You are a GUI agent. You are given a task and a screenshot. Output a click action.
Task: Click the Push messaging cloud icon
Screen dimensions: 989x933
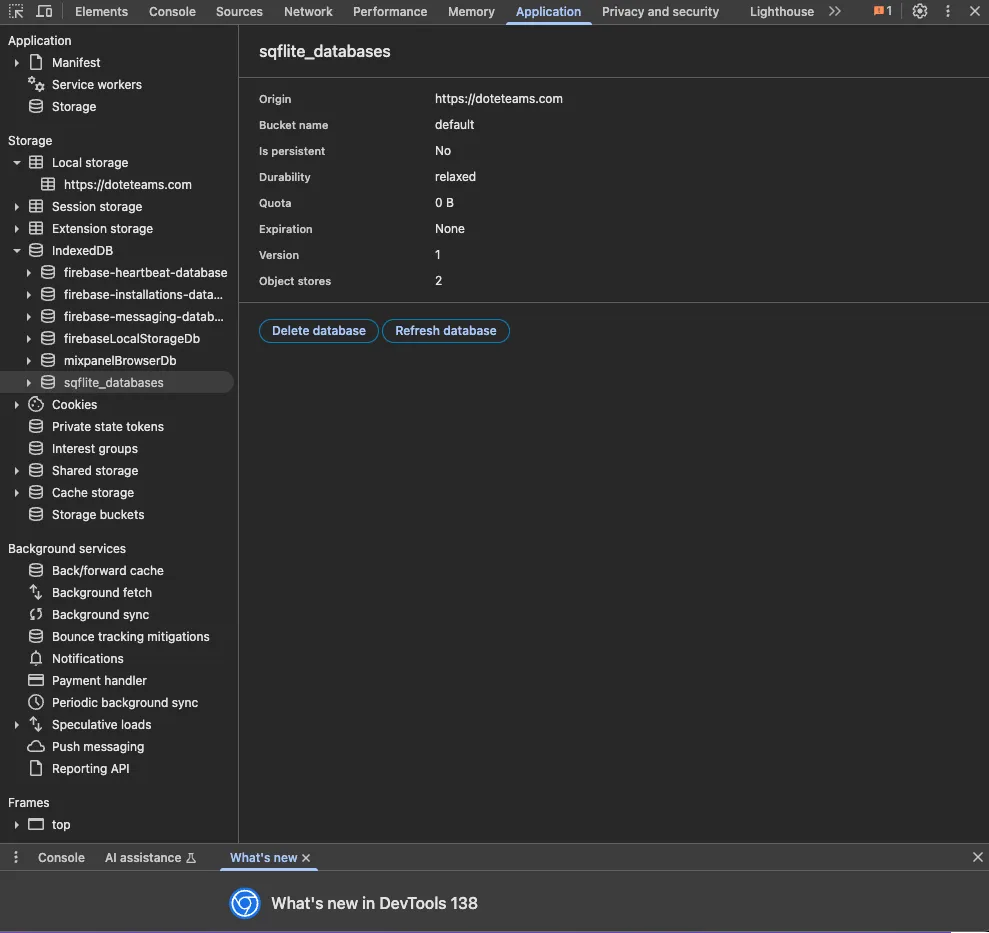pyautogui.click(x=36, y=746)
